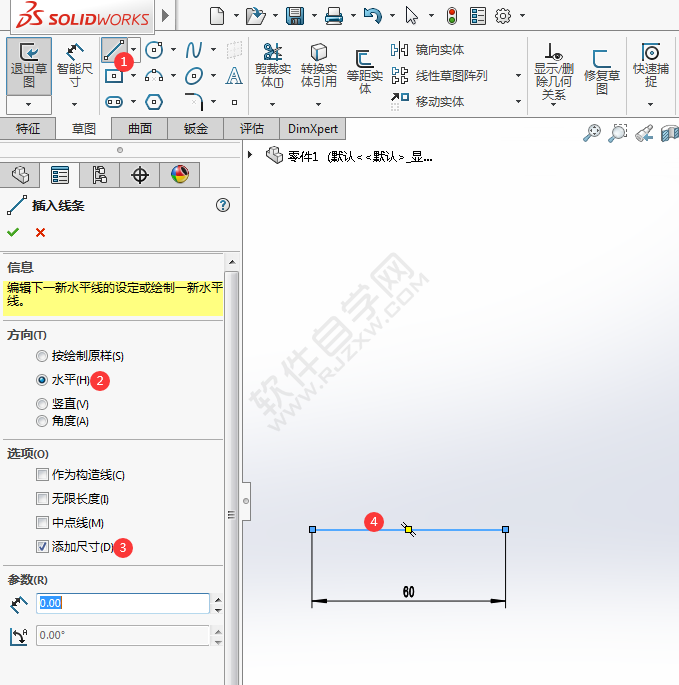Expand SolidWorks menu arrow beside logo

[165, 16]
